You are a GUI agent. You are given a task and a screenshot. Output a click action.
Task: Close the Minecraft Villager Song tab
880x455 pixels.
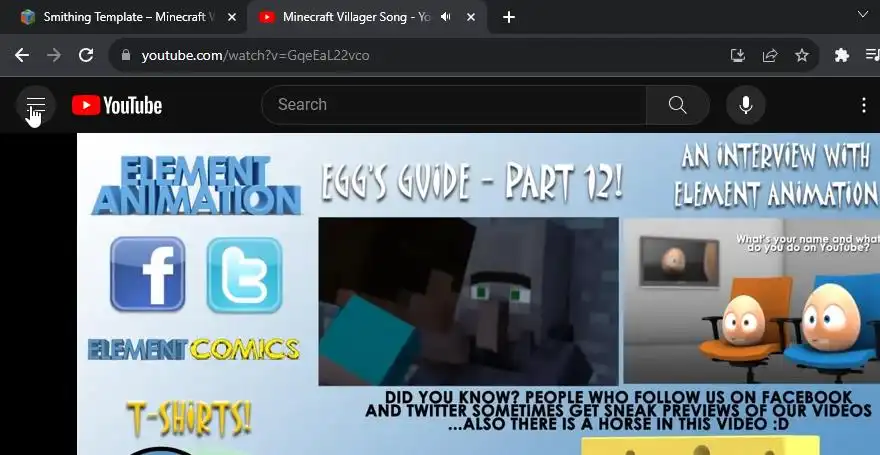471,17
